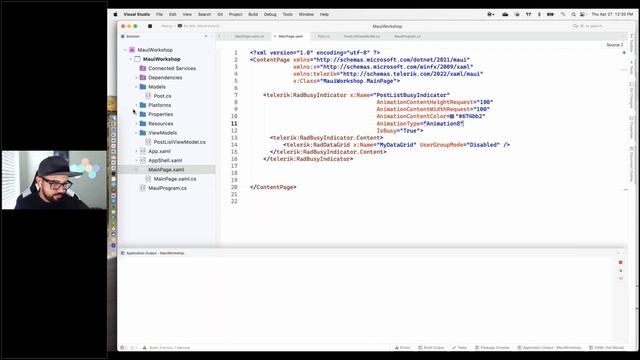Click the MauiProgram.cs file icon

coord(143,188)
